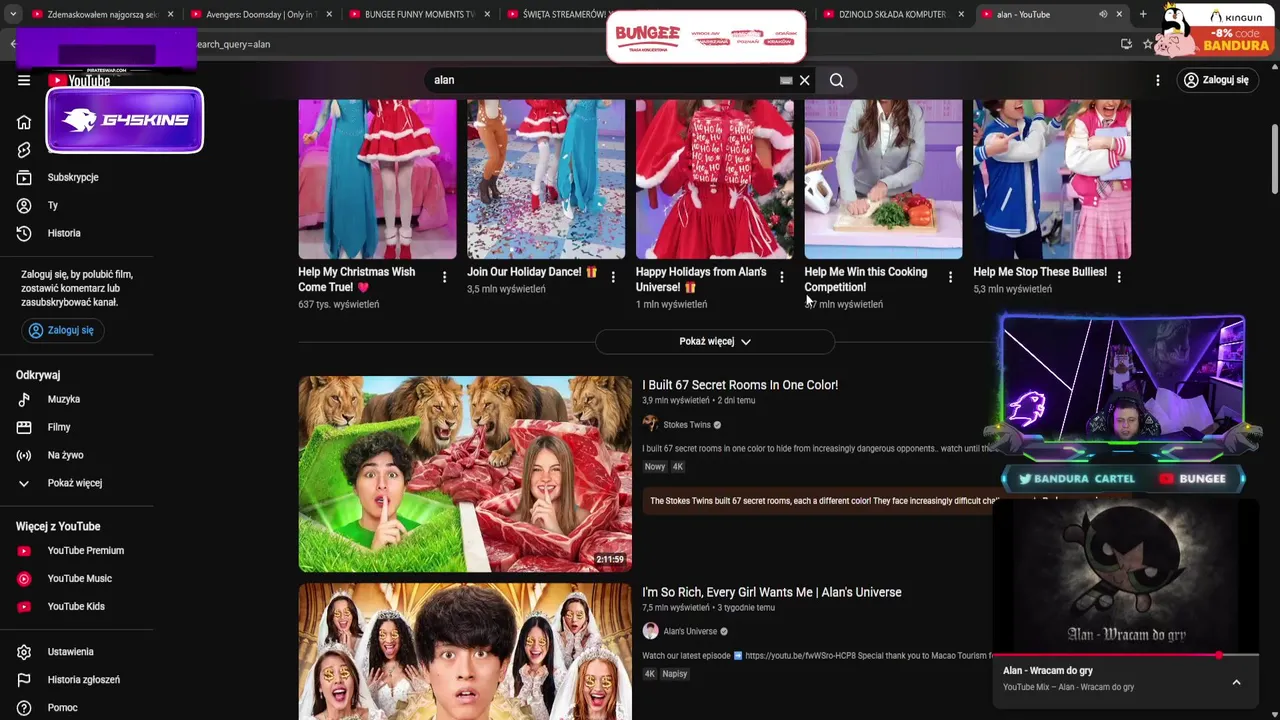Click the magnifier search button

click(x=837, y=80)
